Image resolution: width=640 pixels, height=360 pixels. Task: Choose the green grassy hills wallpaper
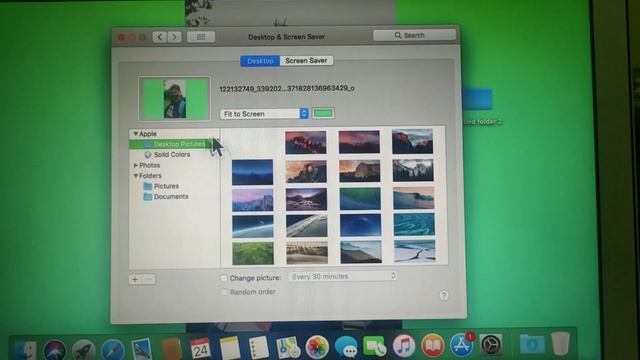pyautogui.click(x=253, y=253)
